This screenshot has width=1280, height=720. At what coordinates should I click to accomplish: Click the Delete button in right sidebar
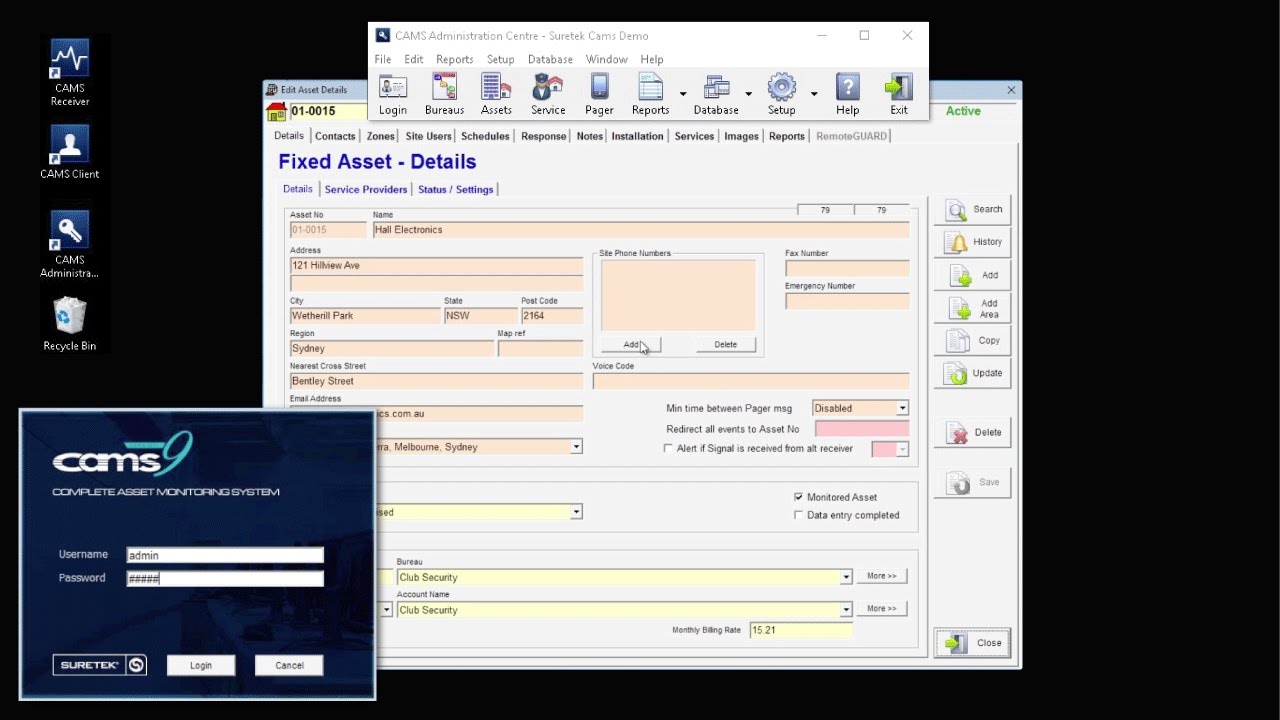click(x=973, y=433)
